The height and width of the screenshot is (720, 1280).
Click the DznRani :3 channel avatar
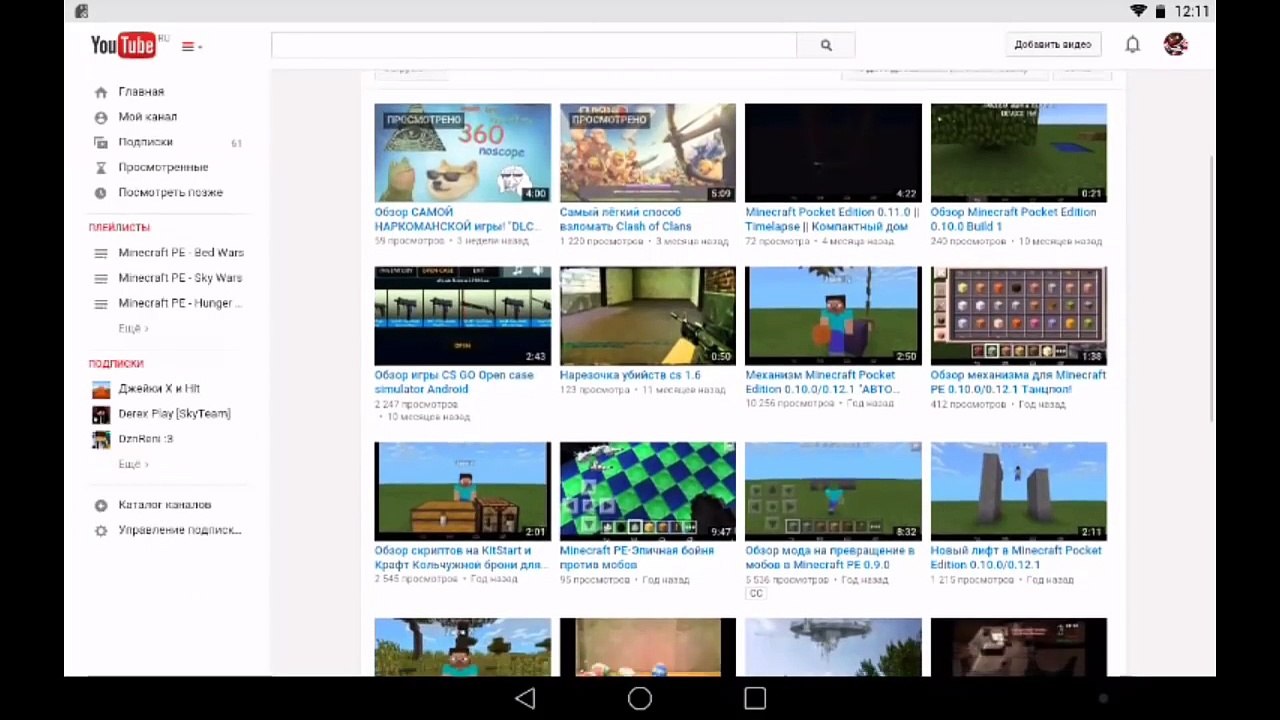click(x=101, y=439)
